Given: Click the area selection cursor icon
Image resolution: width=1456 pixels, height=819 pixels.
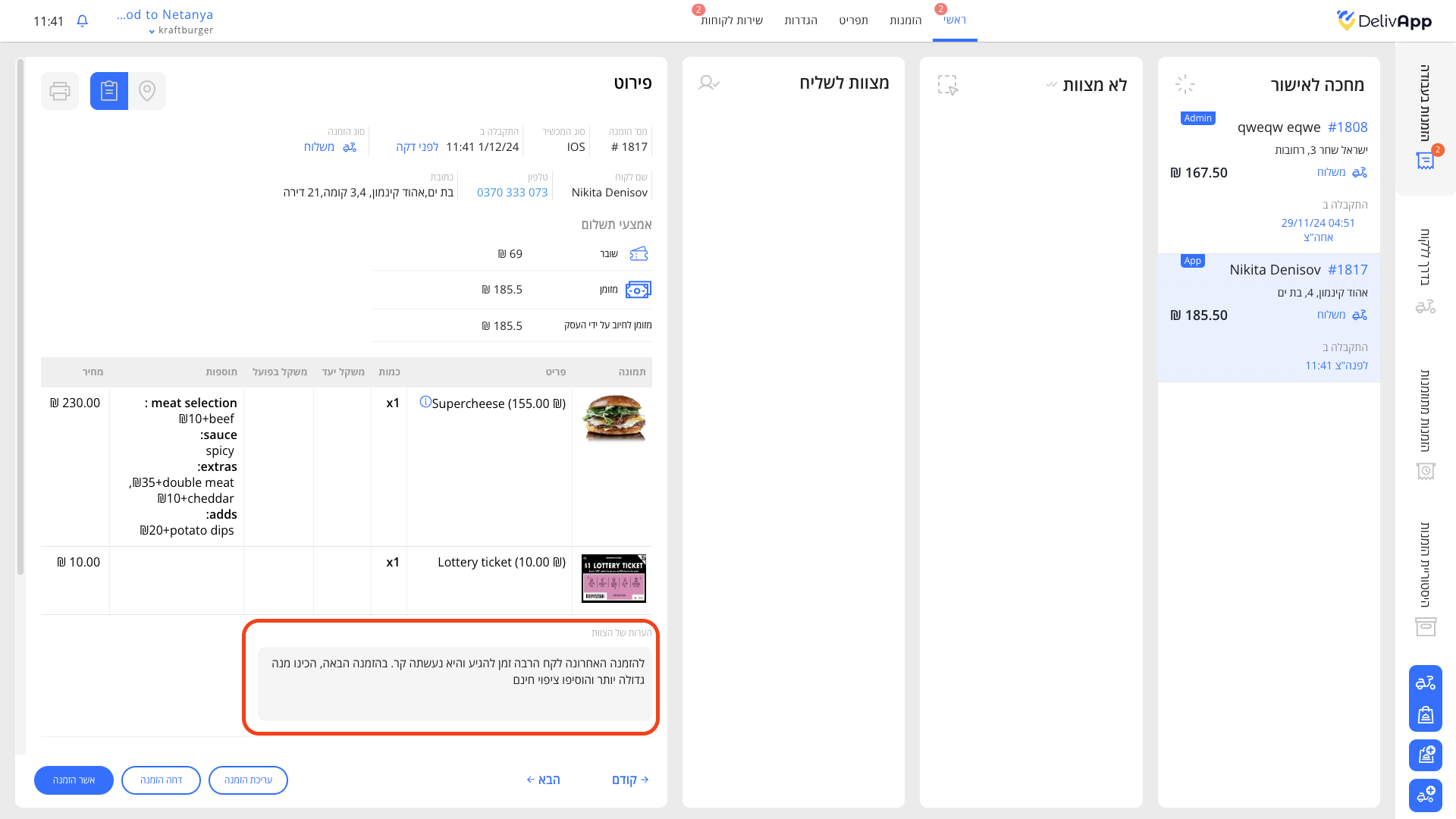Looking at the screenshot, I should 948,85.
